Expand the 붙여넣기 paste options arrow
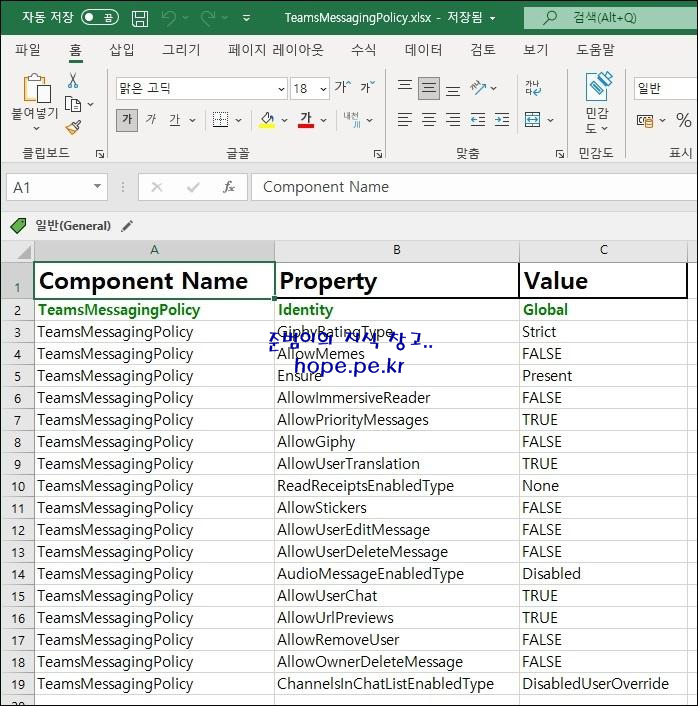 pos(36,128)
